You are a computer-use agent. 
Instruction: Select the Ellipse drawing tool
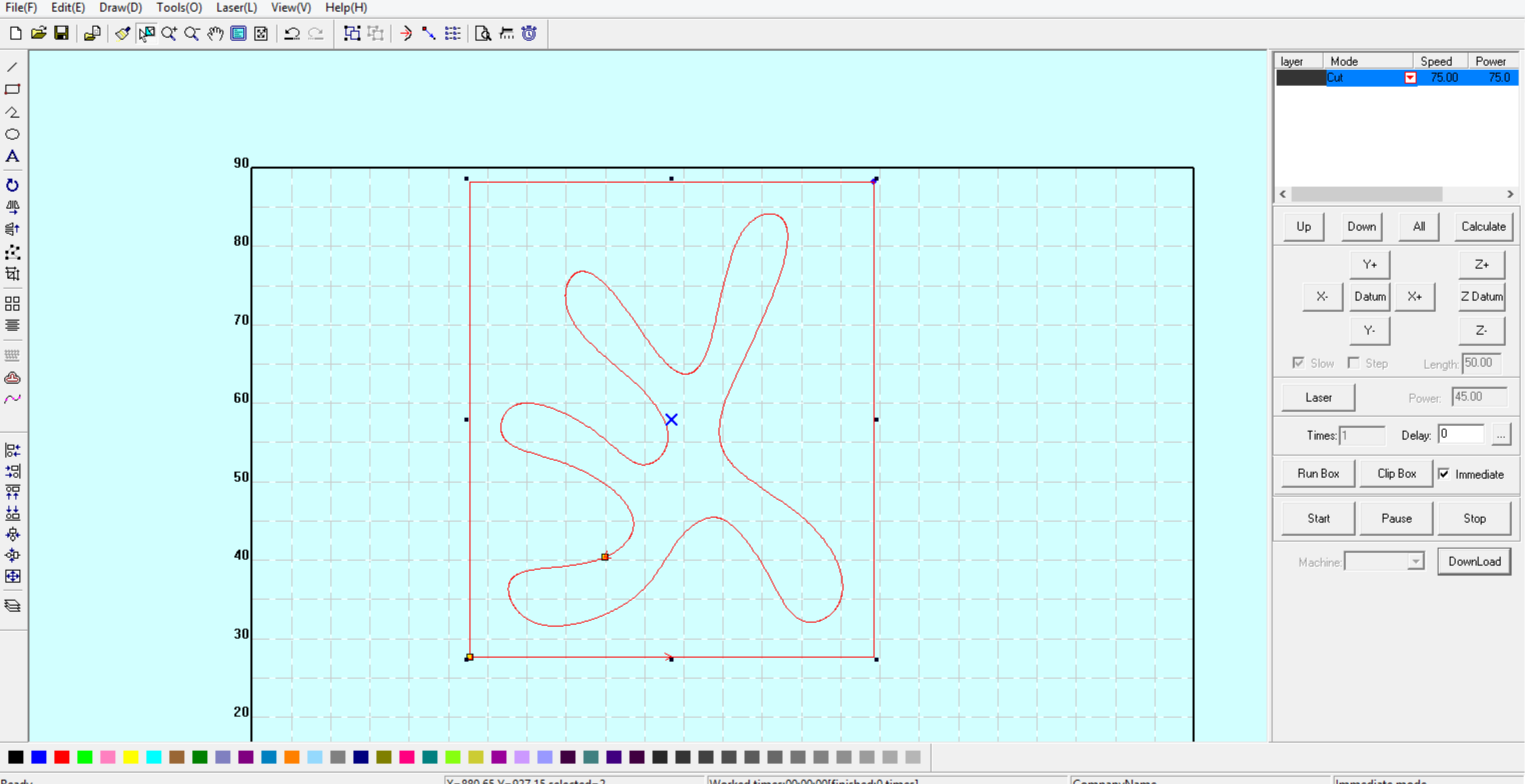pos(12,134)
